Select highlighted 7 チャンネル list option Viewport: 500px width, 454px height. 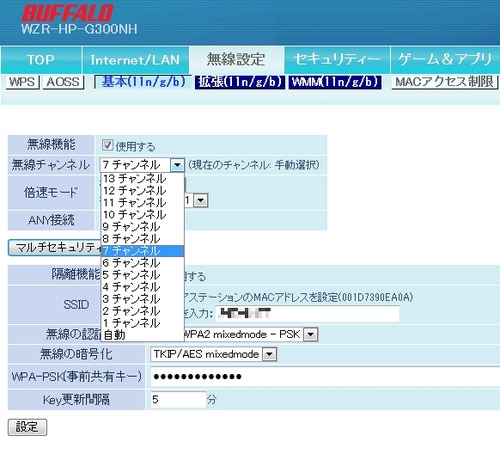(142, 251)
